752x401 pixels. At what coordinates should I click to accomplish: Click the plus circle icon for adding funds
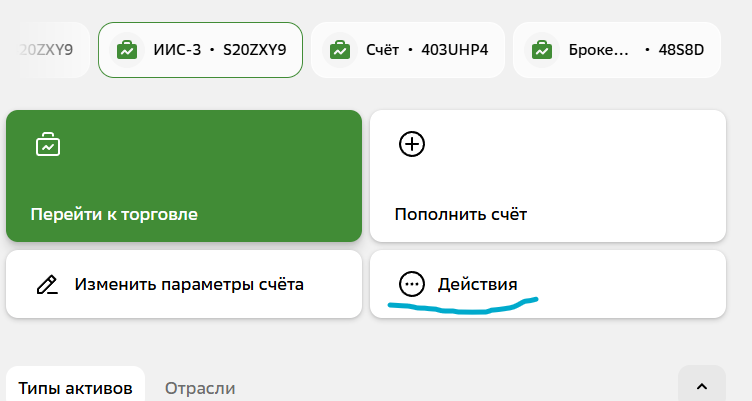[412, 145]
